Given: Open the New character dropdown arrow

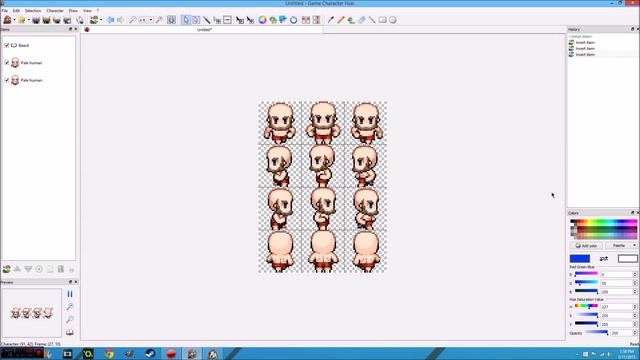Looking at the screenshot, I should 14,20.
